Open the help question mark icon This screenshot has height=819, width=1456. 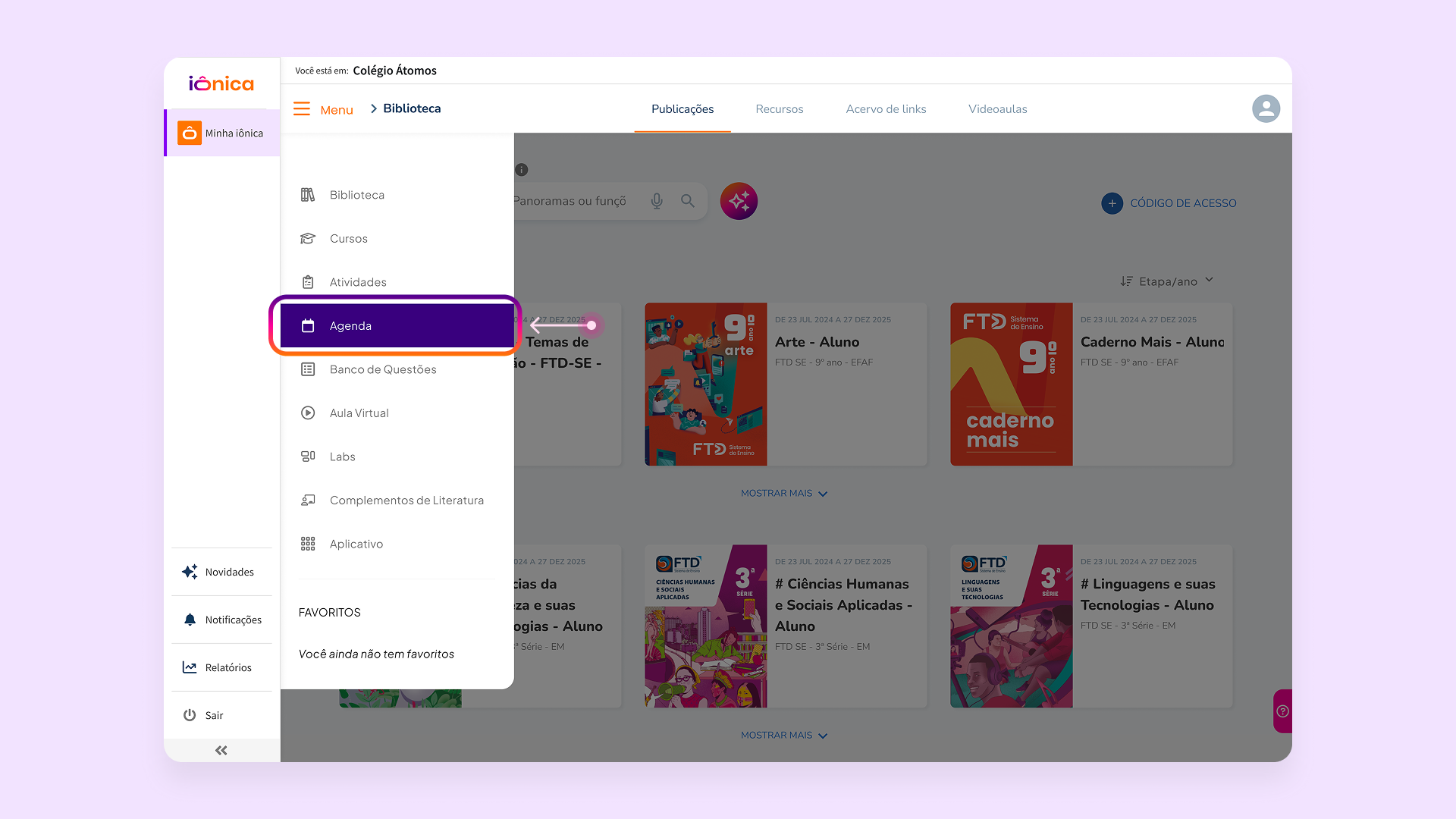1282,711
